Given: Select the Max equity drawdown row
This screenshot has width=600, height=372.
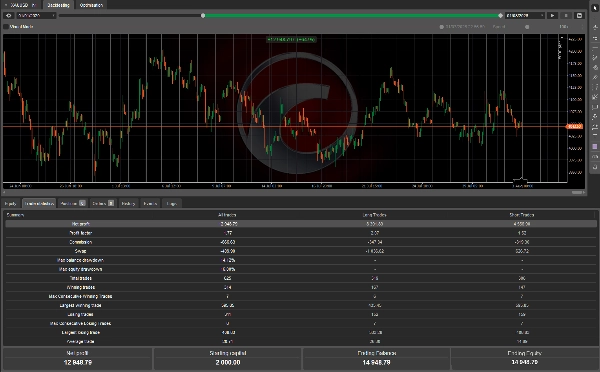Looking at the screenshot, I should pyautogui.click(x=301, y=269).
